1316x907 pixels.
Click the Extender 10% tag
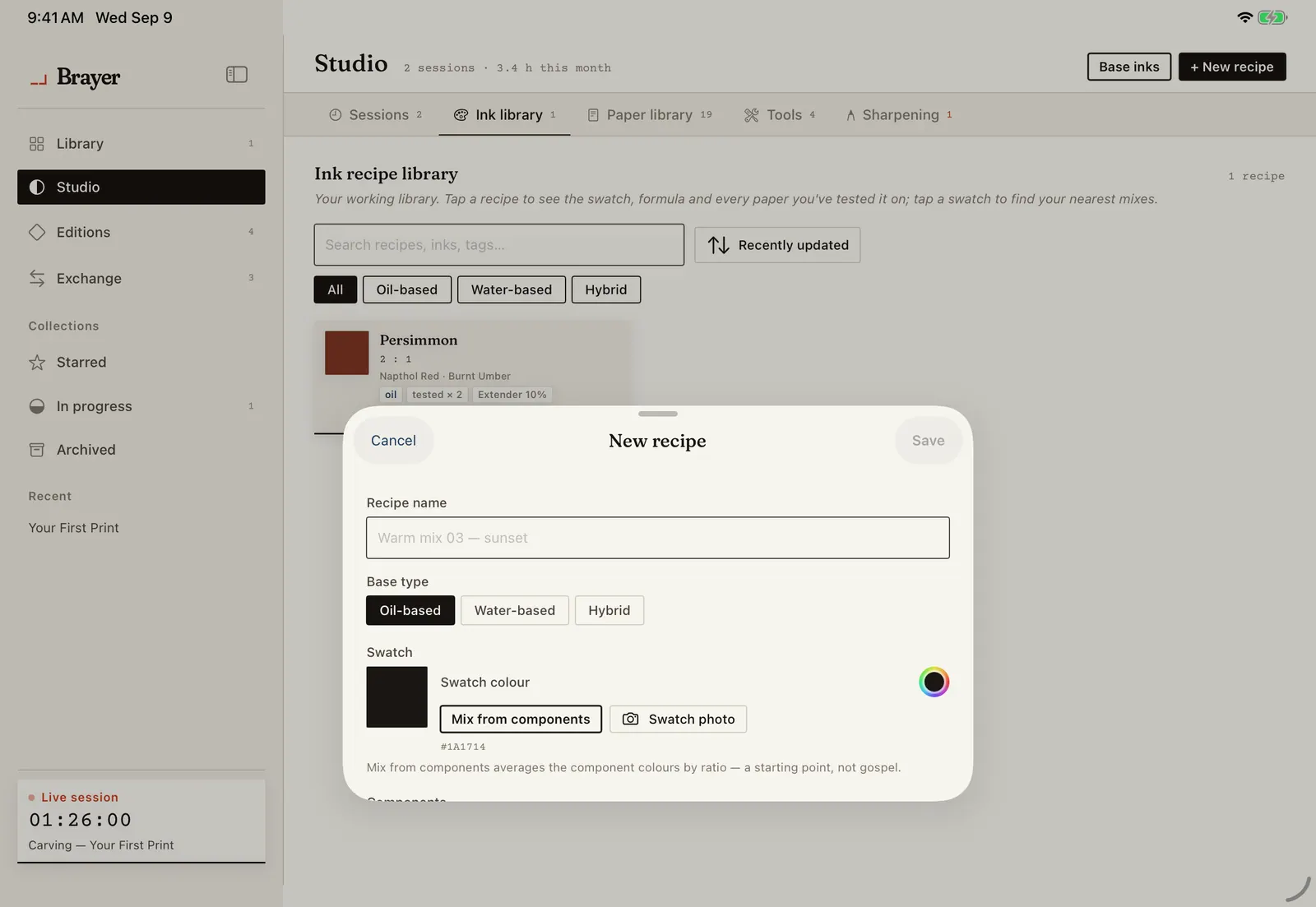(512, 395)
